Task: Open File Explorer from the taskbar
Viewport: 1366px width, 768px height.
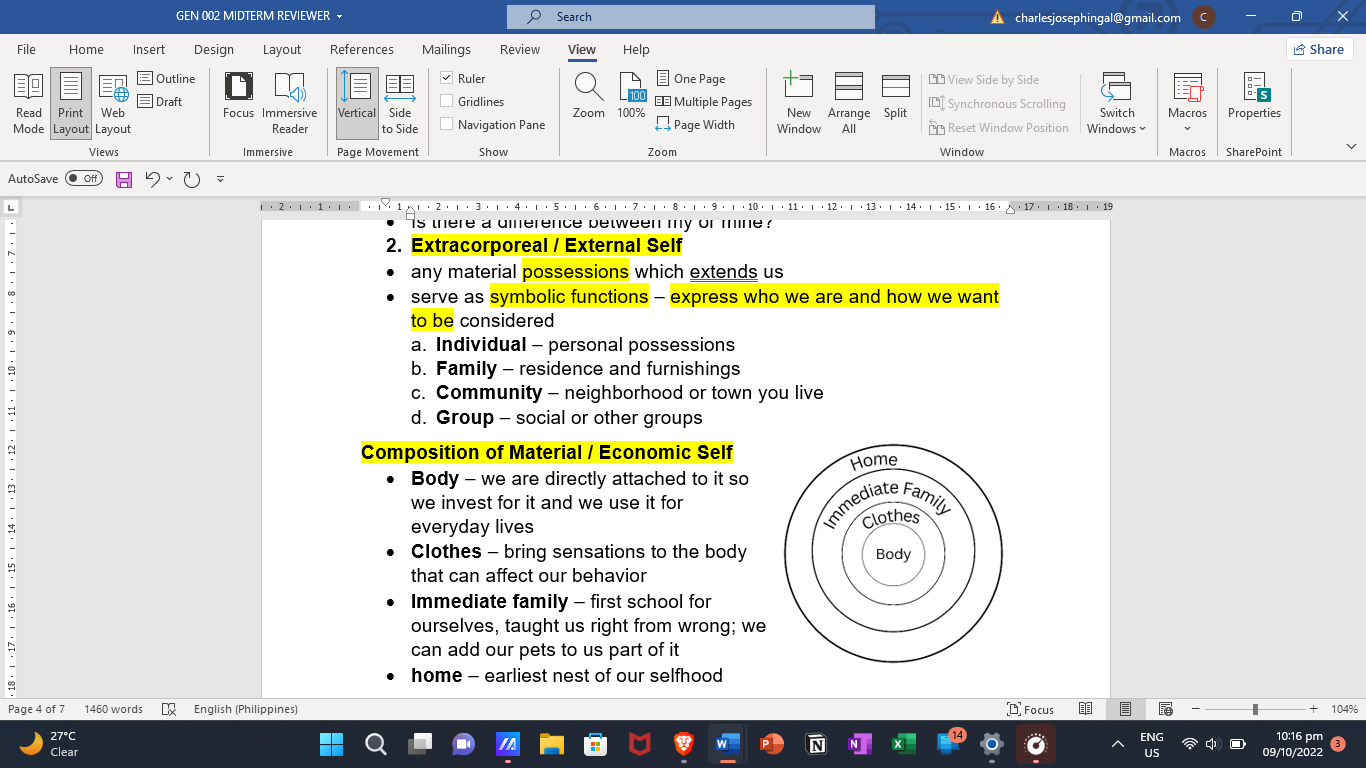Action: [552, 744]
